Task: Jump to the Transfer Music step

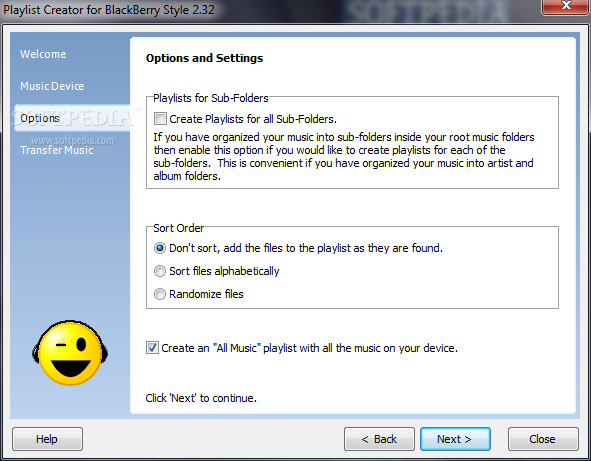Action: coord(57,150)
